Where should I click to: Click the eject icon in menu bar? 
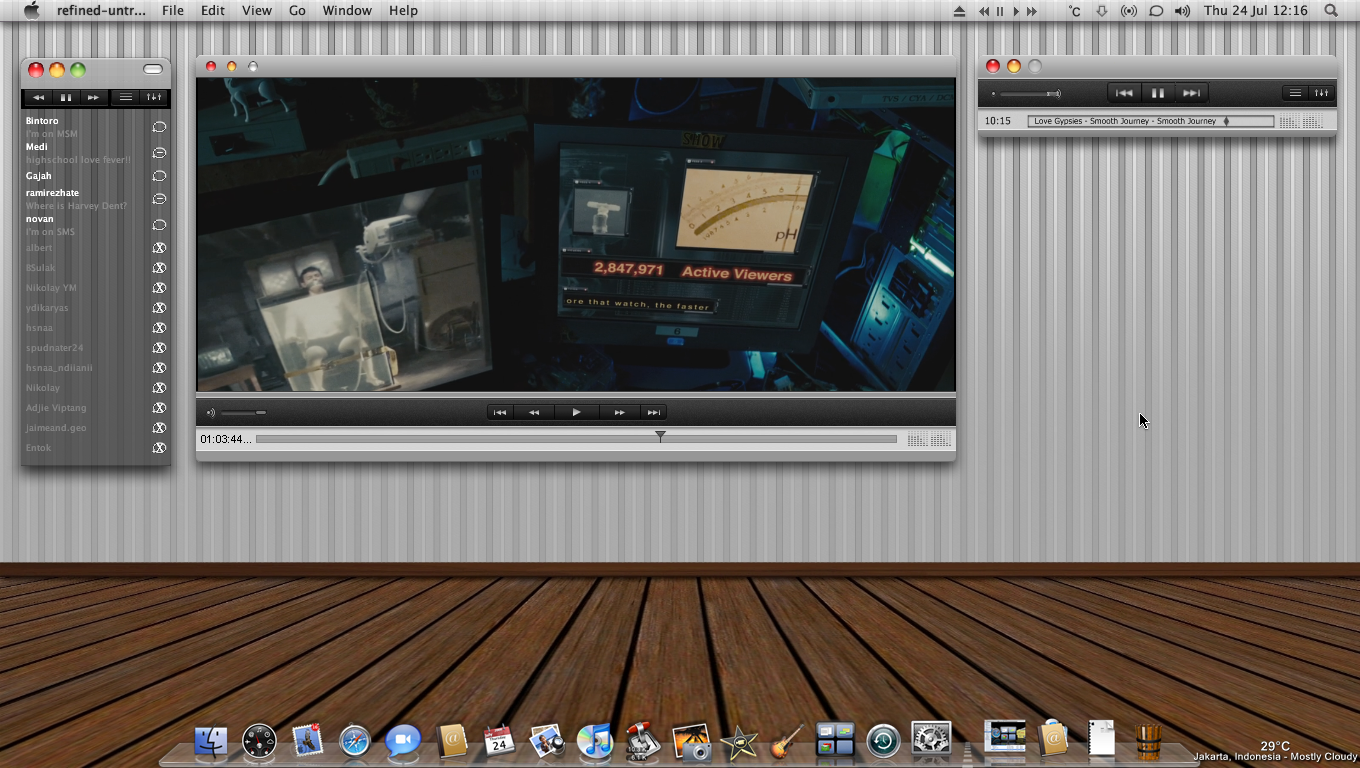tap(960, 11)
